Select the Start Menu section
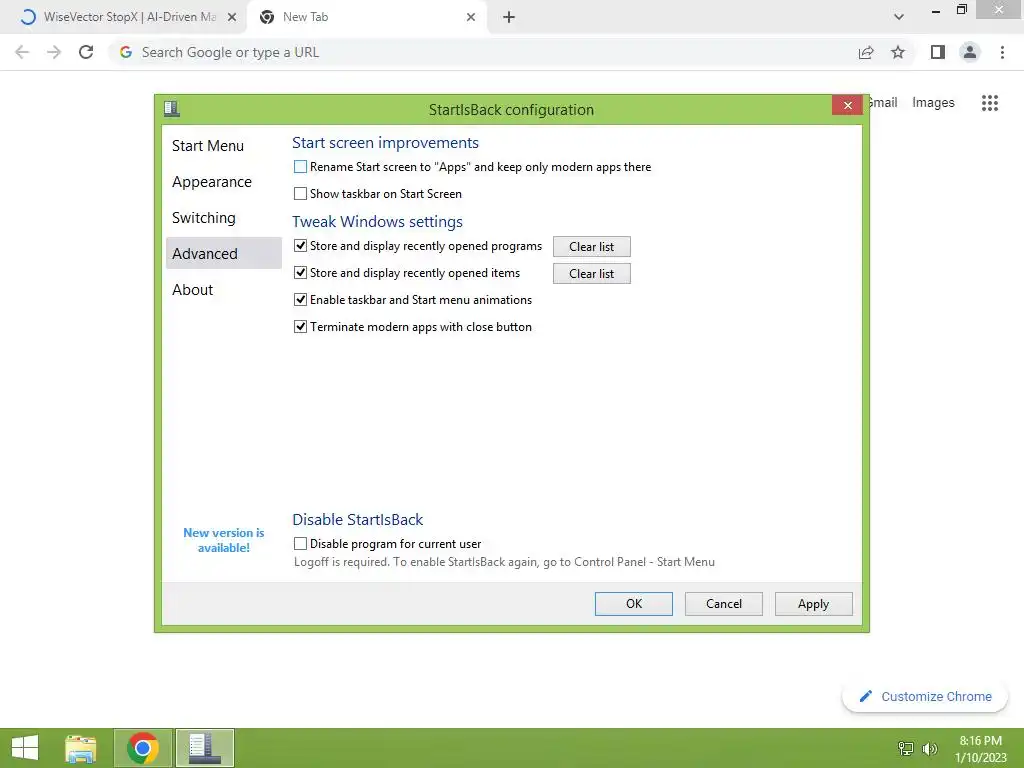The width and height of the screenshot is (1024, 768). (x=223, y=146)
